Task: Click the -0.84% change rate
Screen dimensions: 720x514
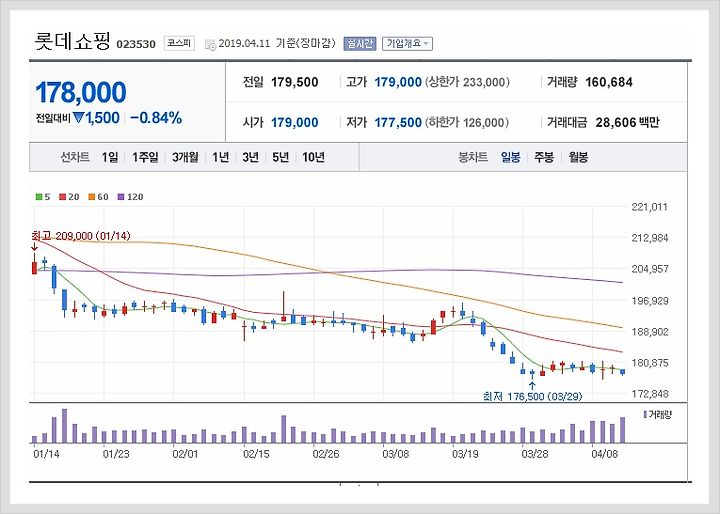Action: (x=156, y=118)
